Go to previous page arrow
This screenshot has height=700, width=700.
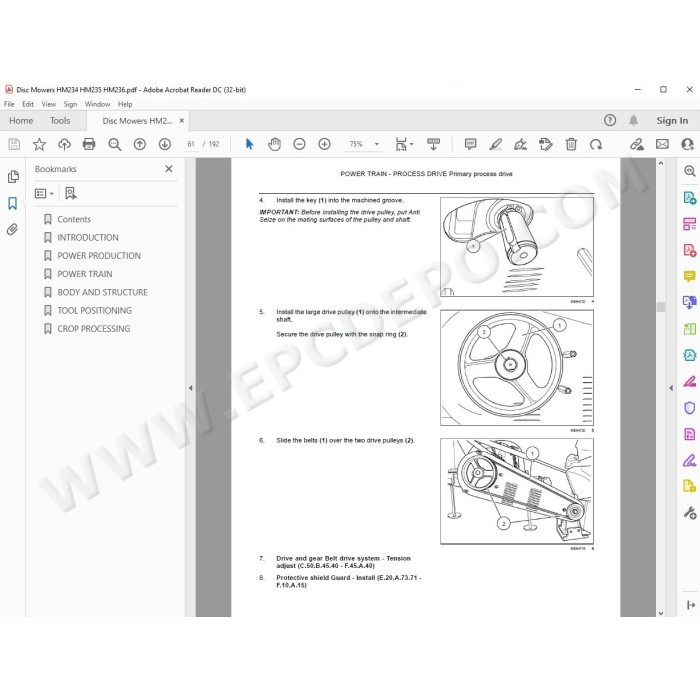(x=140, y=144)
